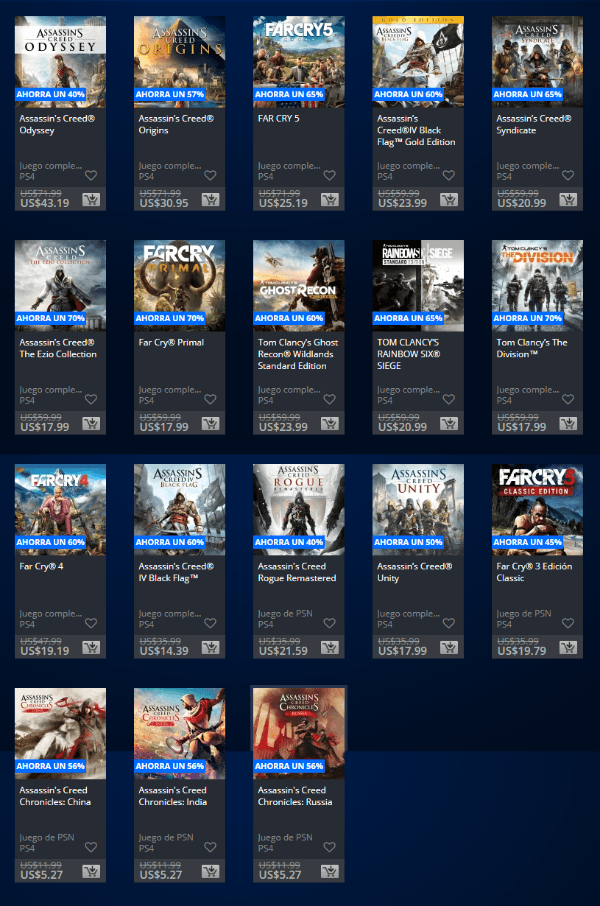Click the Far Cry 4 cover art
600x906 pixels.
tap(60, 503)
